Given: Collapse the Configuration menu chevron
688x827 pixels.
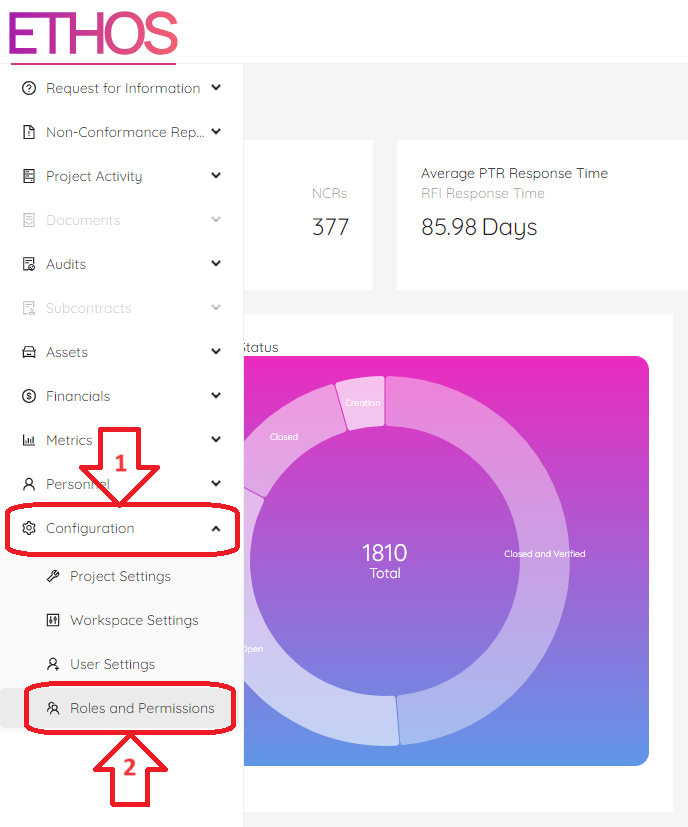Looking at the screenshot, I should coord(216,528).
